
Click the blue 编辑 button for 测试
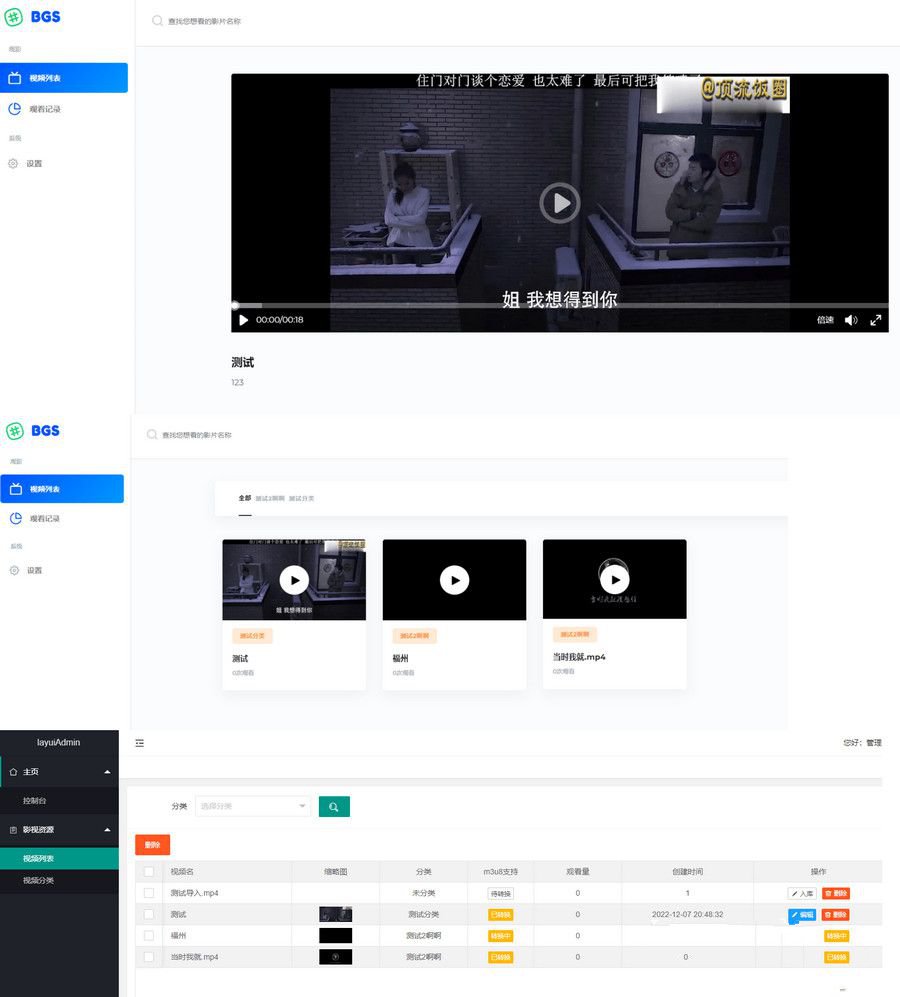tap(802, 915)
